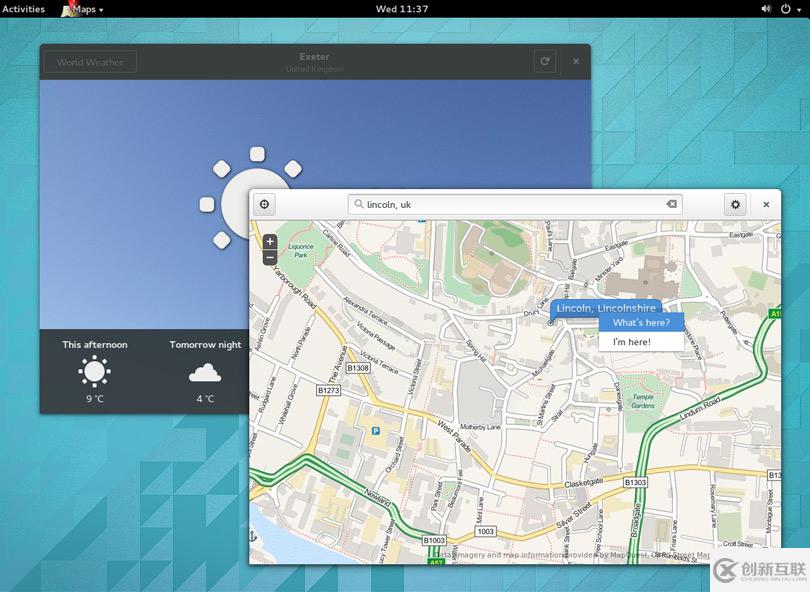Click the B1003 road label
The height and width of the screenshot is (592, 810).
point(434,540)
